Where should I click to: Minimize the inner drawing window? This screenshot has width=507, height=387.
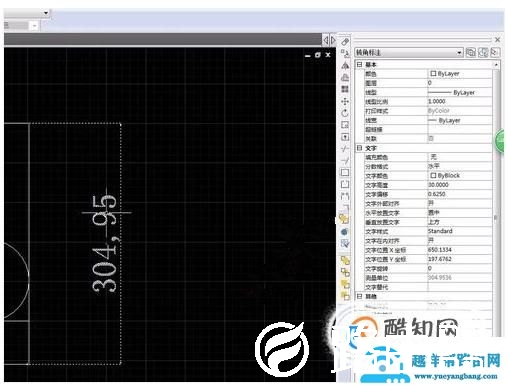click(307, 55)
